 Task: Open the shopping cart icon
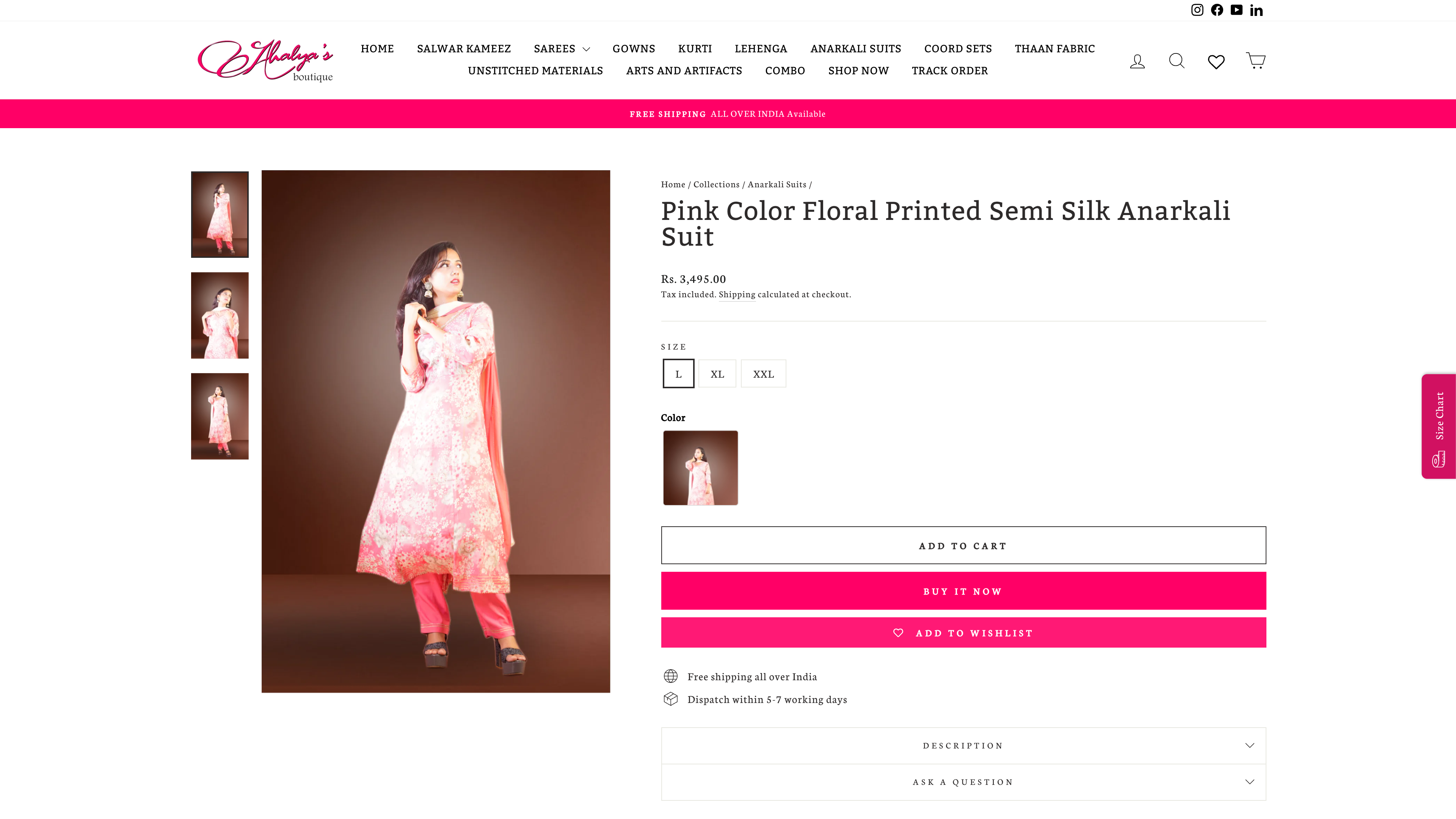(x=1255, y=61)
